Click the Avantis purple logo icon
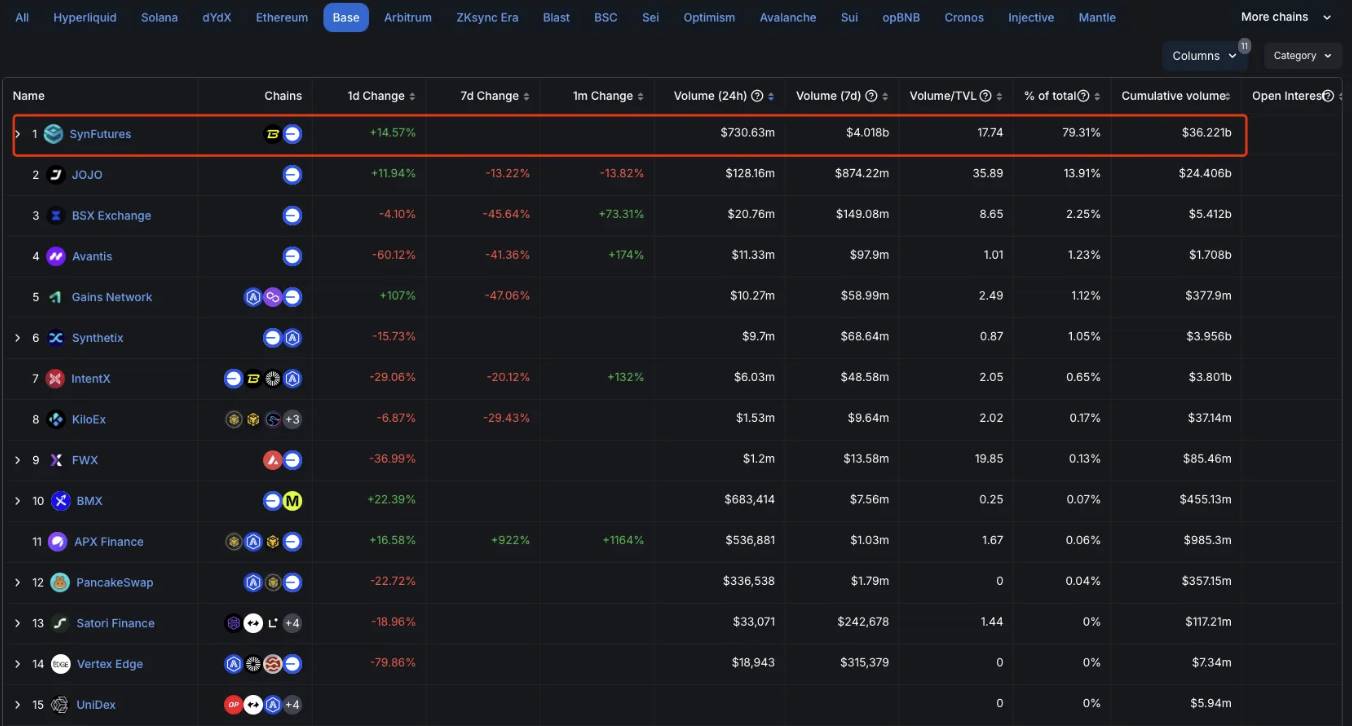 [x=56, y=257]
